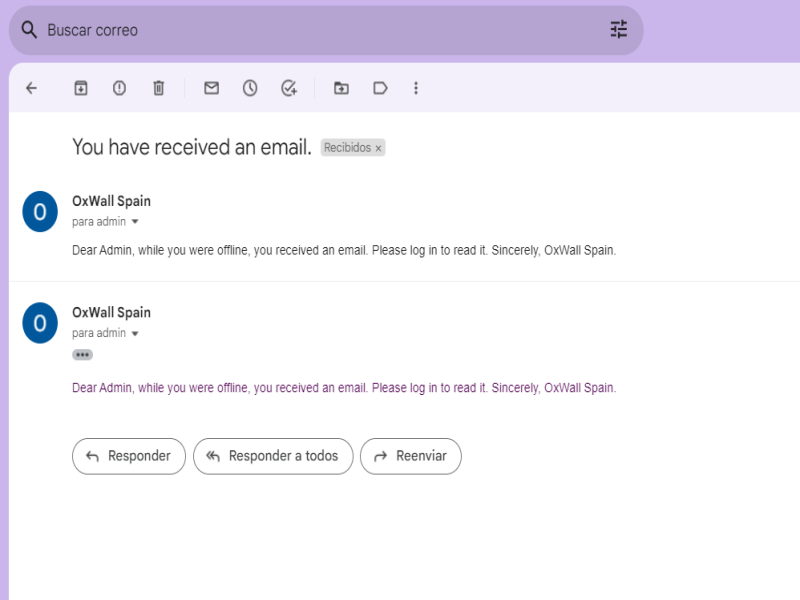Open the move to folder icon
Viewport: 800px width, 600px height.
pos(341,88)
